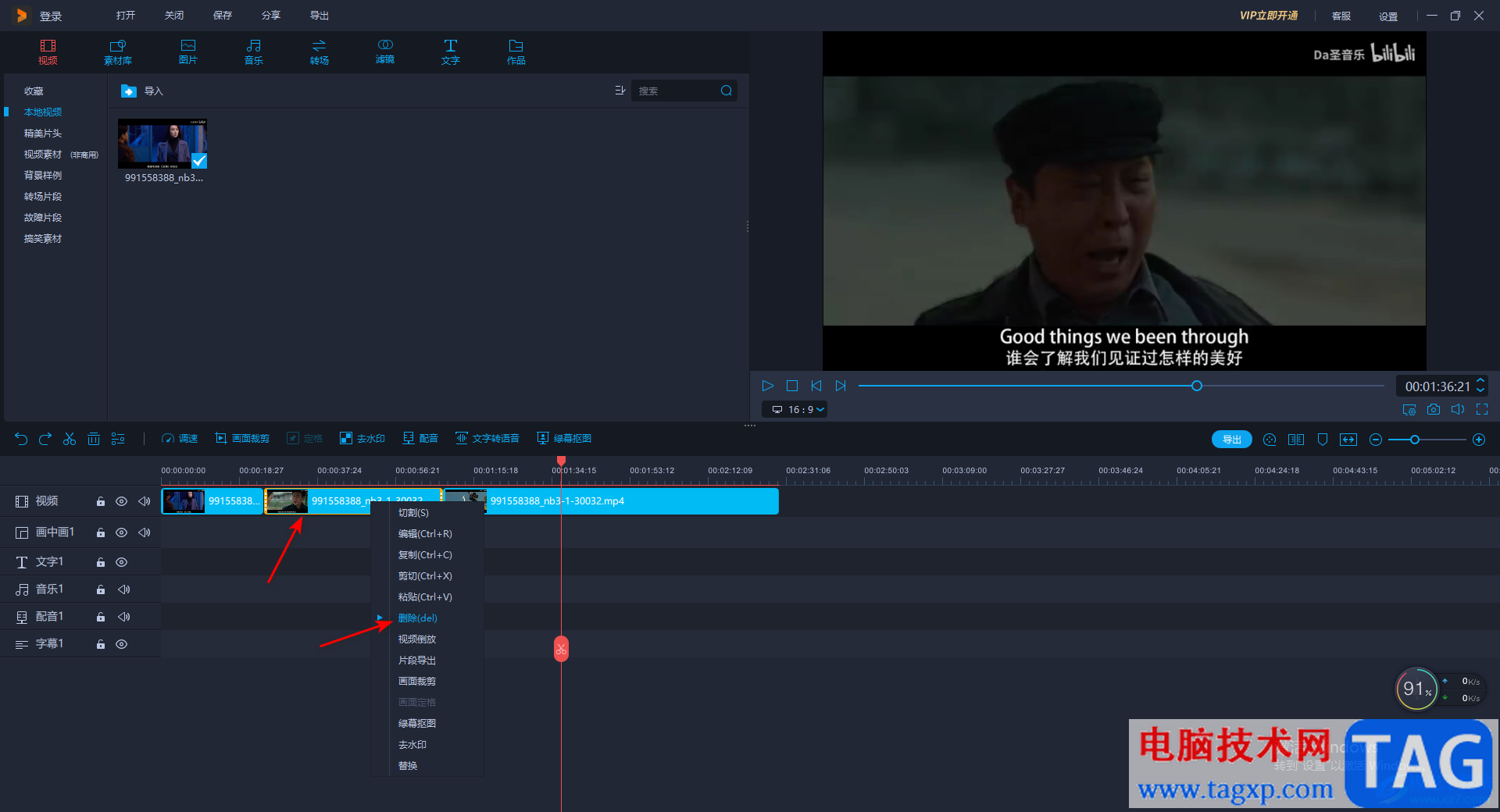Decrease timecode with down stepper arrow
The height and width of the screenshot is (812, 1500).
tap(1480, 390)
